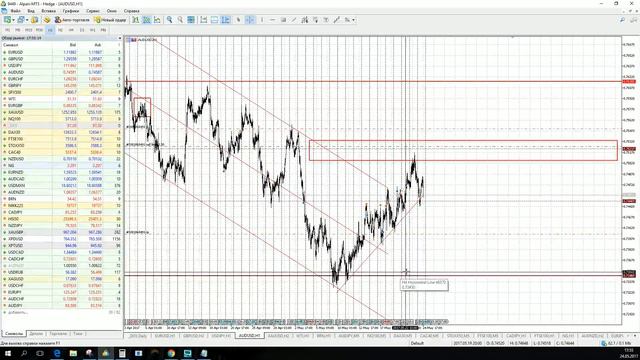Select the equidistant channel tool

304,20
